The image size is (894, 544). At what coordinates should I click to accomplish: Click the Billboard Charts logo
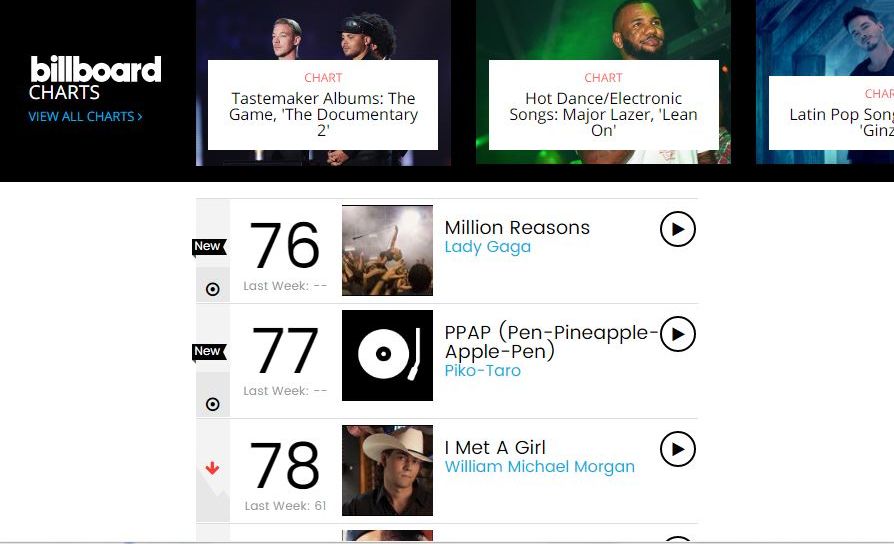pyautogui.click(x=95, y=79)
